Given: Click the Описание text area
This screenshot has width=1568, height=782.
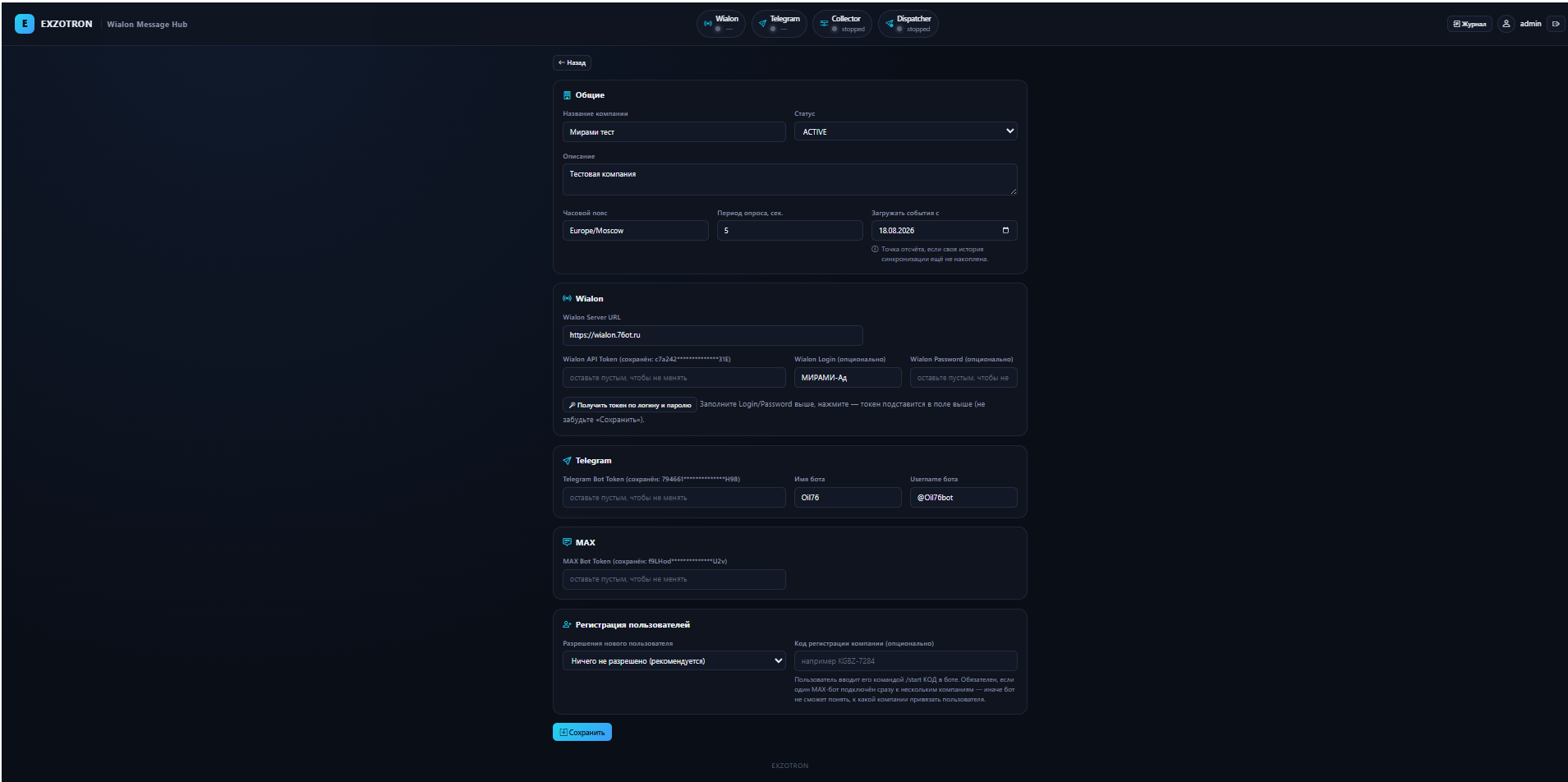Looking at the screenshot, I should (x=789, y=179).
